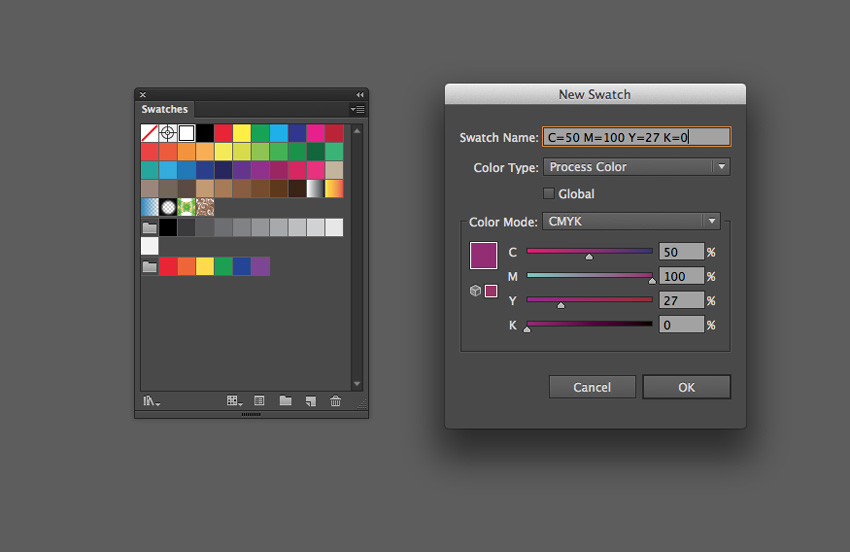The height and width of the screenshot is (552, 850).
Task: Select the None swatch with red slash
Action: [149, 133]
